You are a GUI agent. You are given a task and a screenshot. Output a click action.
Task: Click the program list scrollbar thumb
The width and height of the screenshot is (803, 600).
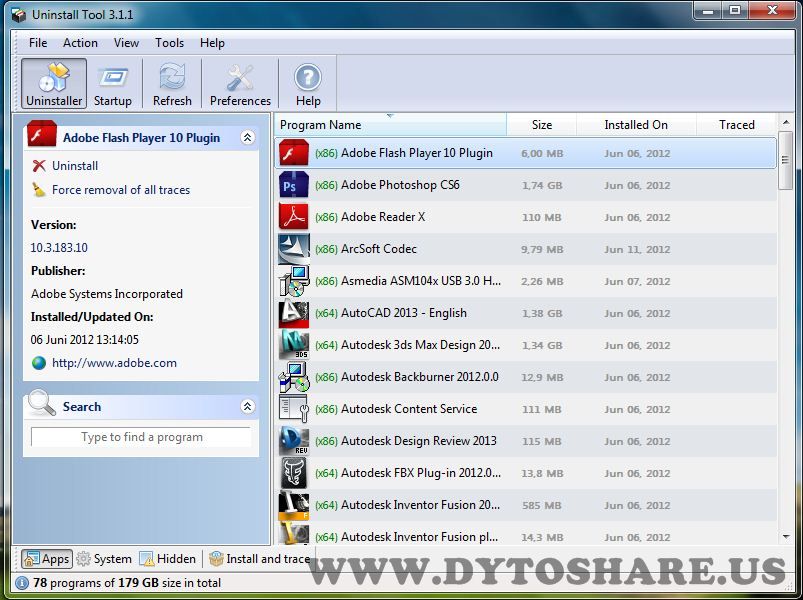click(x=785, y=161)
